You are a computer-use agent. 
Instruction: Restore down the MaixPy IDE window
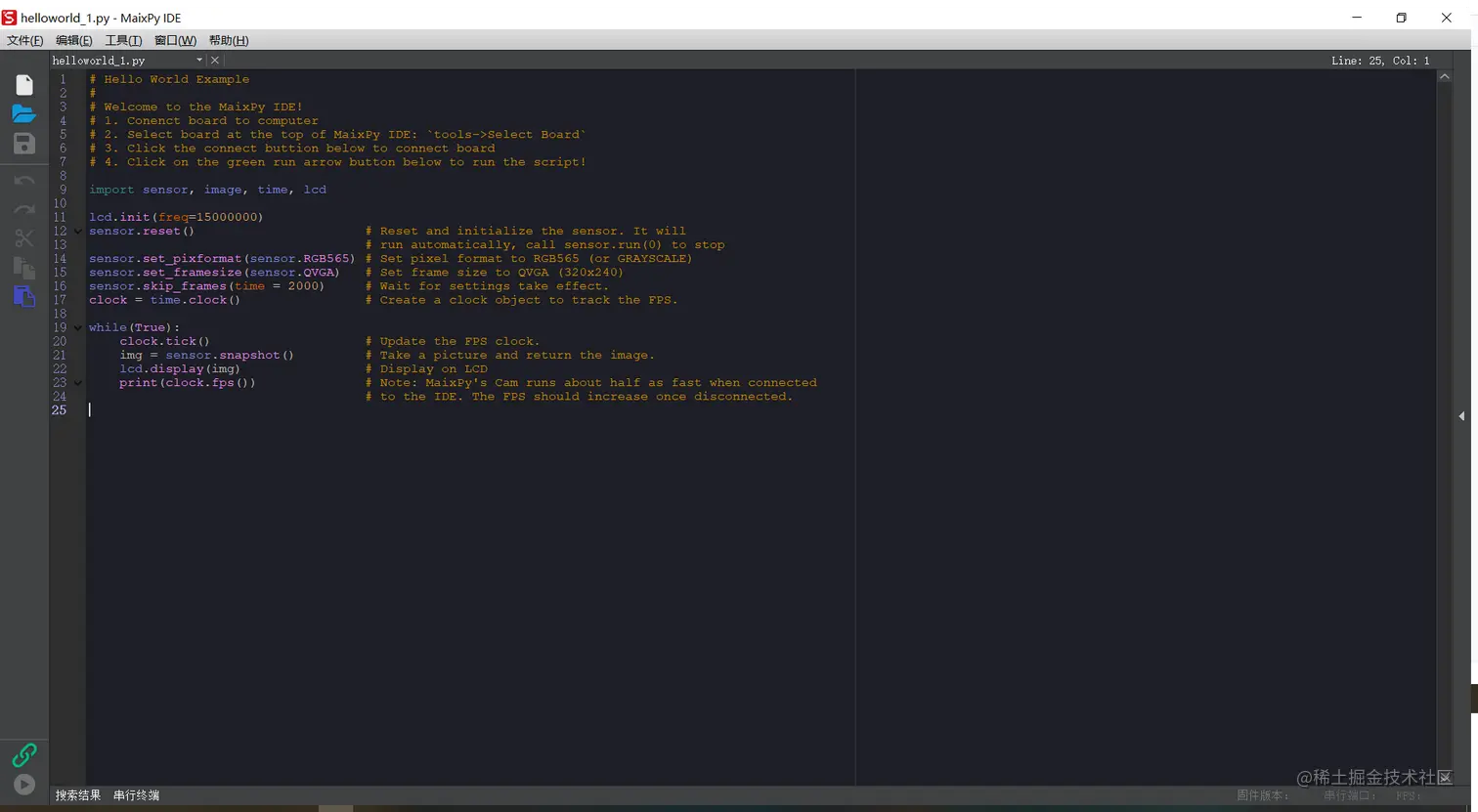pyautogui.click(x=1402, y=18)
